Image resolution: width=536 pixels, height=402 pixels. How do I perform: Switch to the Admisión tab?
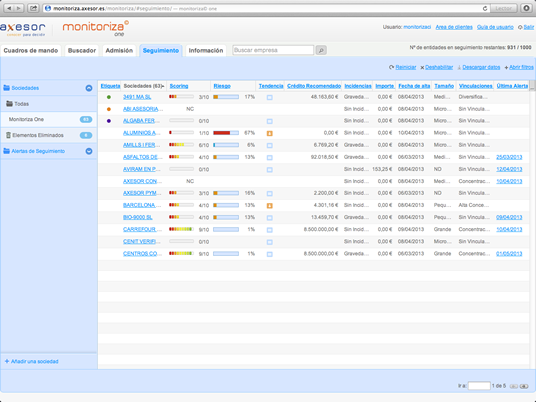click(119, 51)
